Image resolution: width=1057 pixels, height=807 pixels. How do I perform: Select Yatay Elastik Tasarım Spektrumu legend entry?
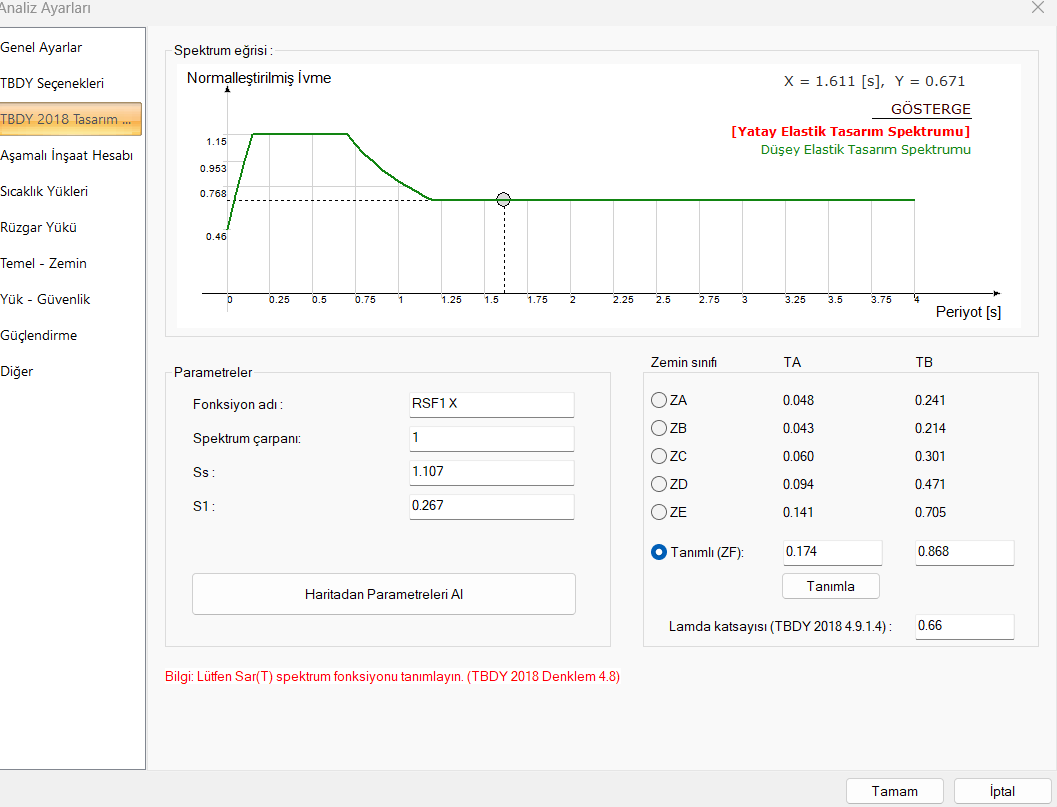[850, 131]
